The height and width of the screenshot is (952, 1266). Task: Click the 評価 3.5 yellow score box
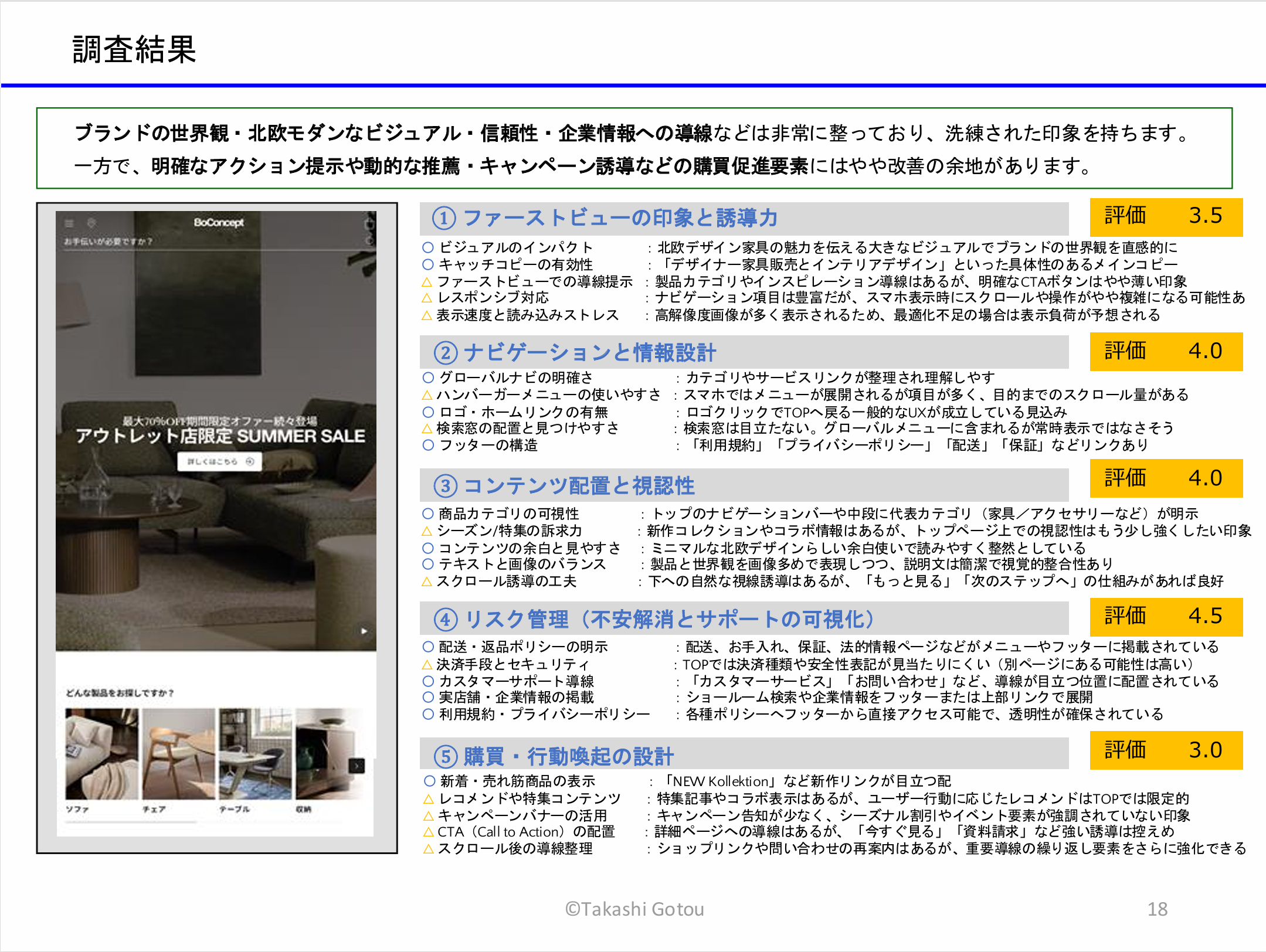[x=1166, y=216]
